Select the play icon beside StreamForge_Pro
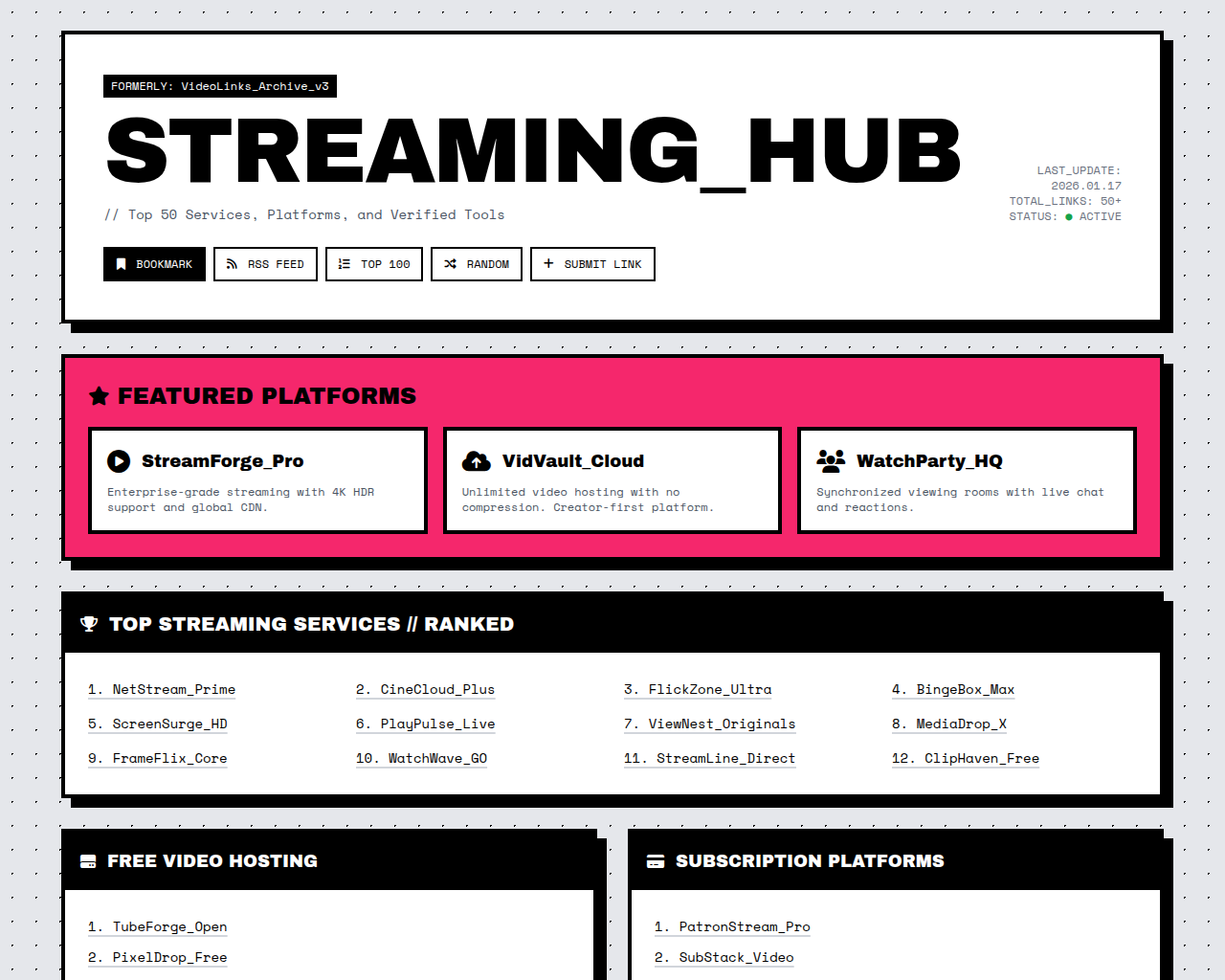 pos(118,461)
